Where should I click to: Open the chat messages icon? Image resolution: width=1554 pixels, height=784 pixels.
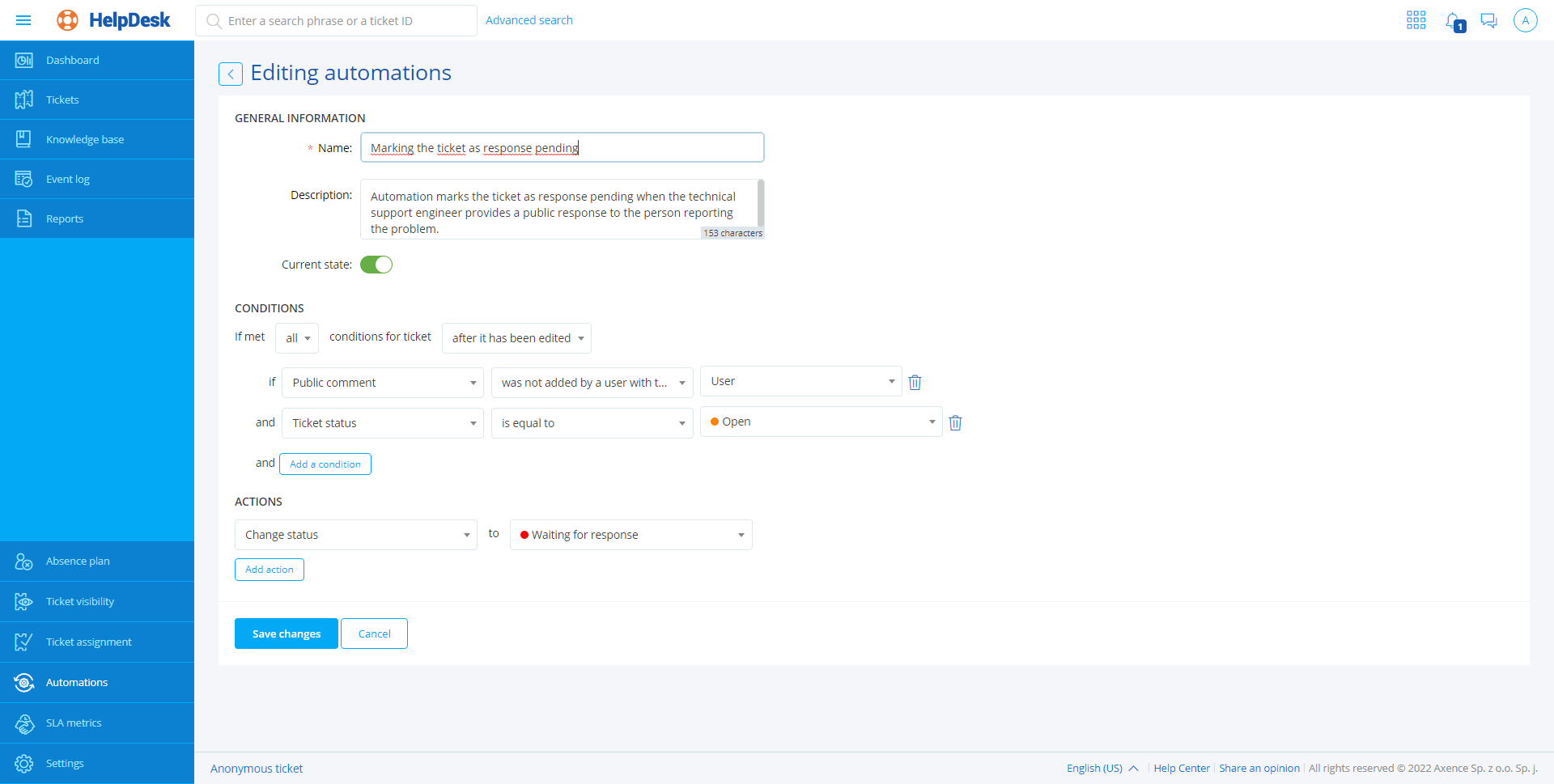tap(1488, 20)
